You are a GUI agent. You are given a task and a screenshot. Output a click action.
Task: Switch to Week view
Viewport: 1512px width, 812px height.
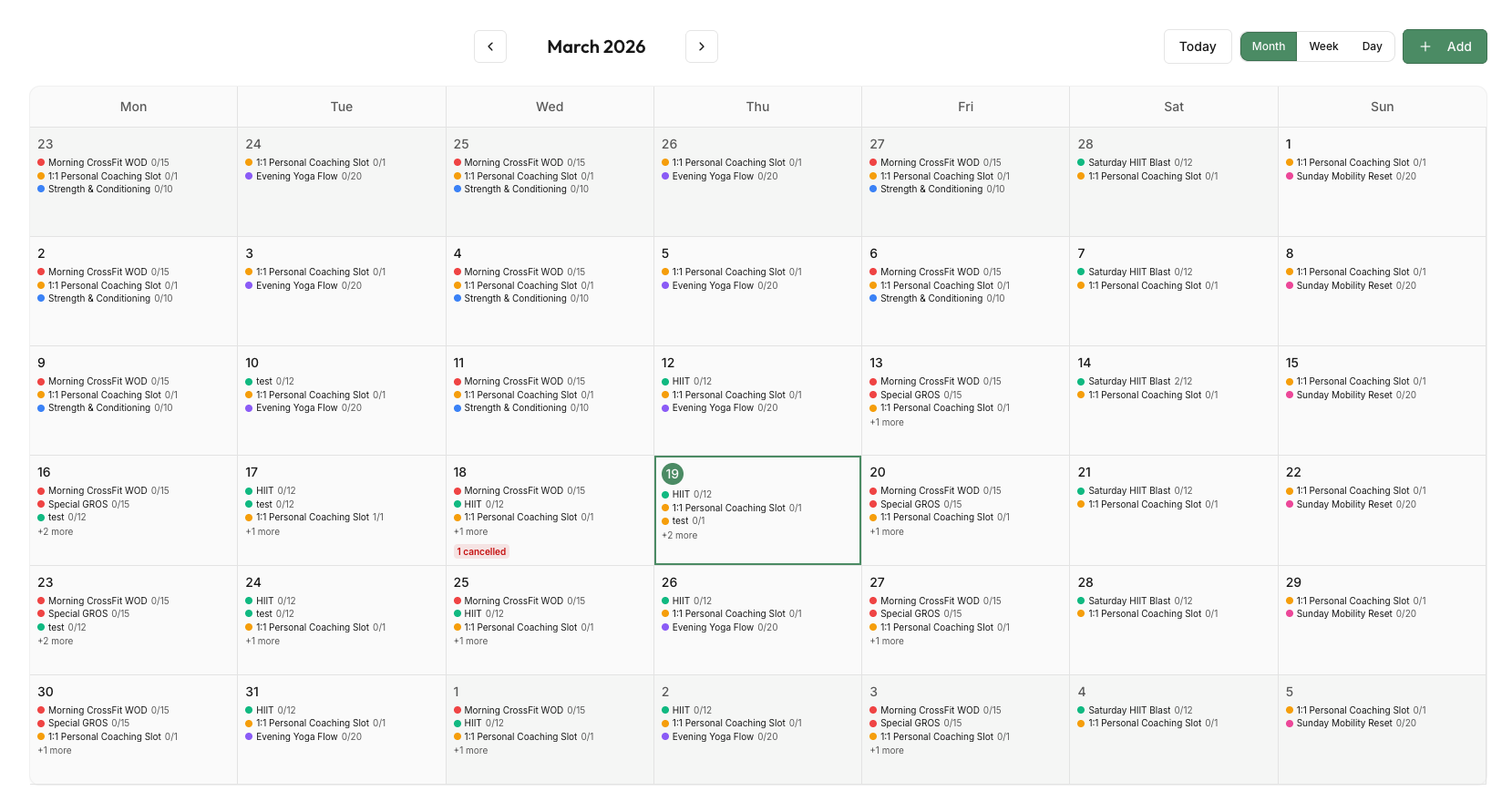tap(1323, 46)
